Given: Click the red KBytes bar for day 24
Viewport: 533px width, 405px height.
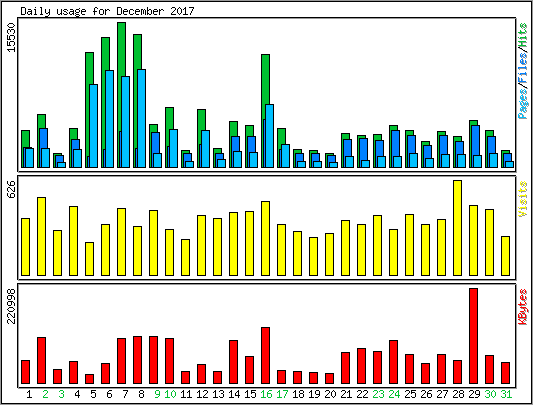Looking at the screenshot, I should click(394, 362).
